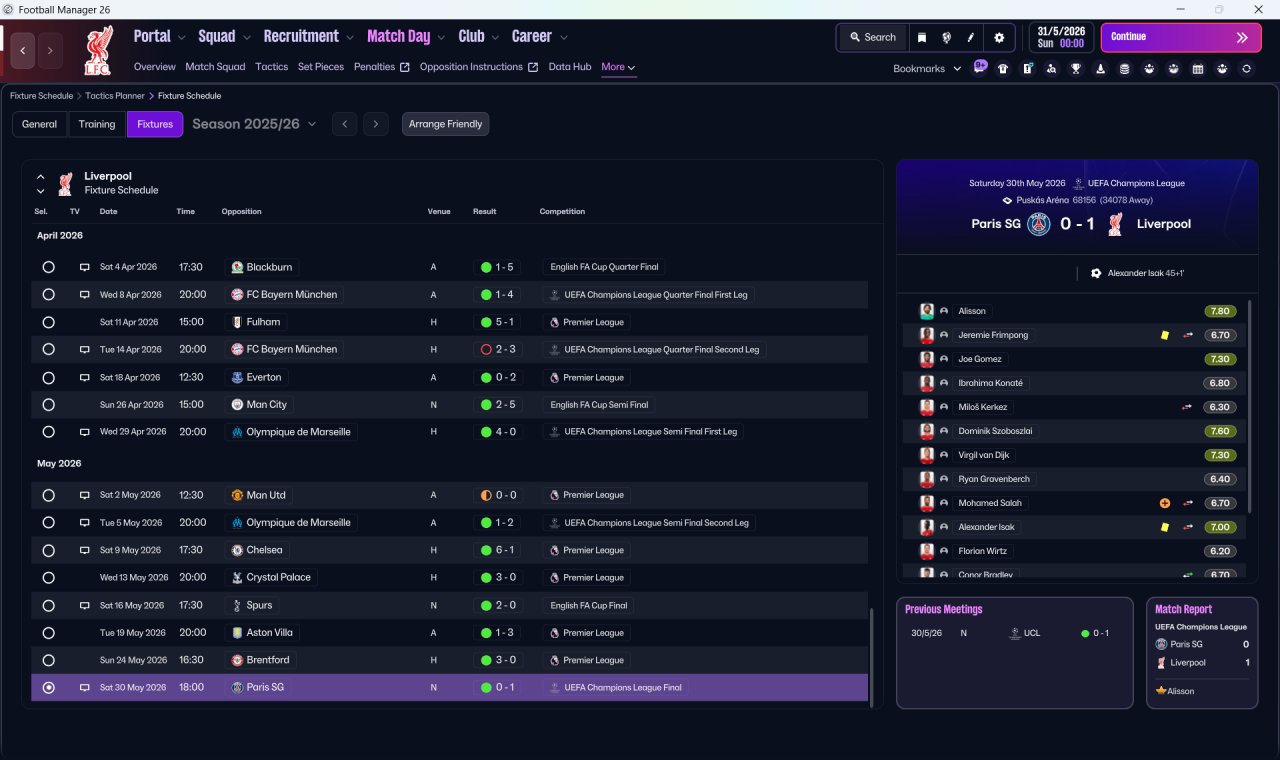Open the Season 2025/26 selector
Viewport: 1280px width, 760px height.
pos(254,124)
